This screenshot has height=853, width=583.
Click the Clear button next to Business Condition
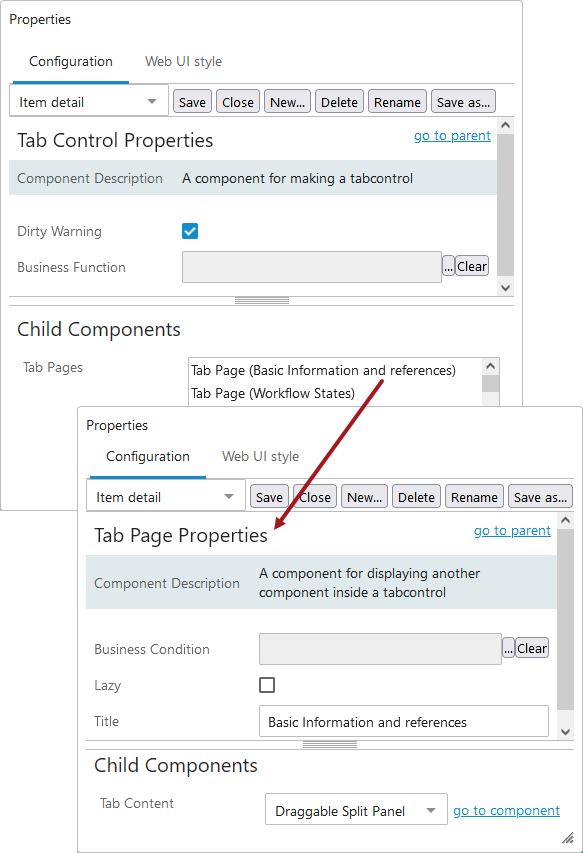pyautogui.click(x=532, y=648)
